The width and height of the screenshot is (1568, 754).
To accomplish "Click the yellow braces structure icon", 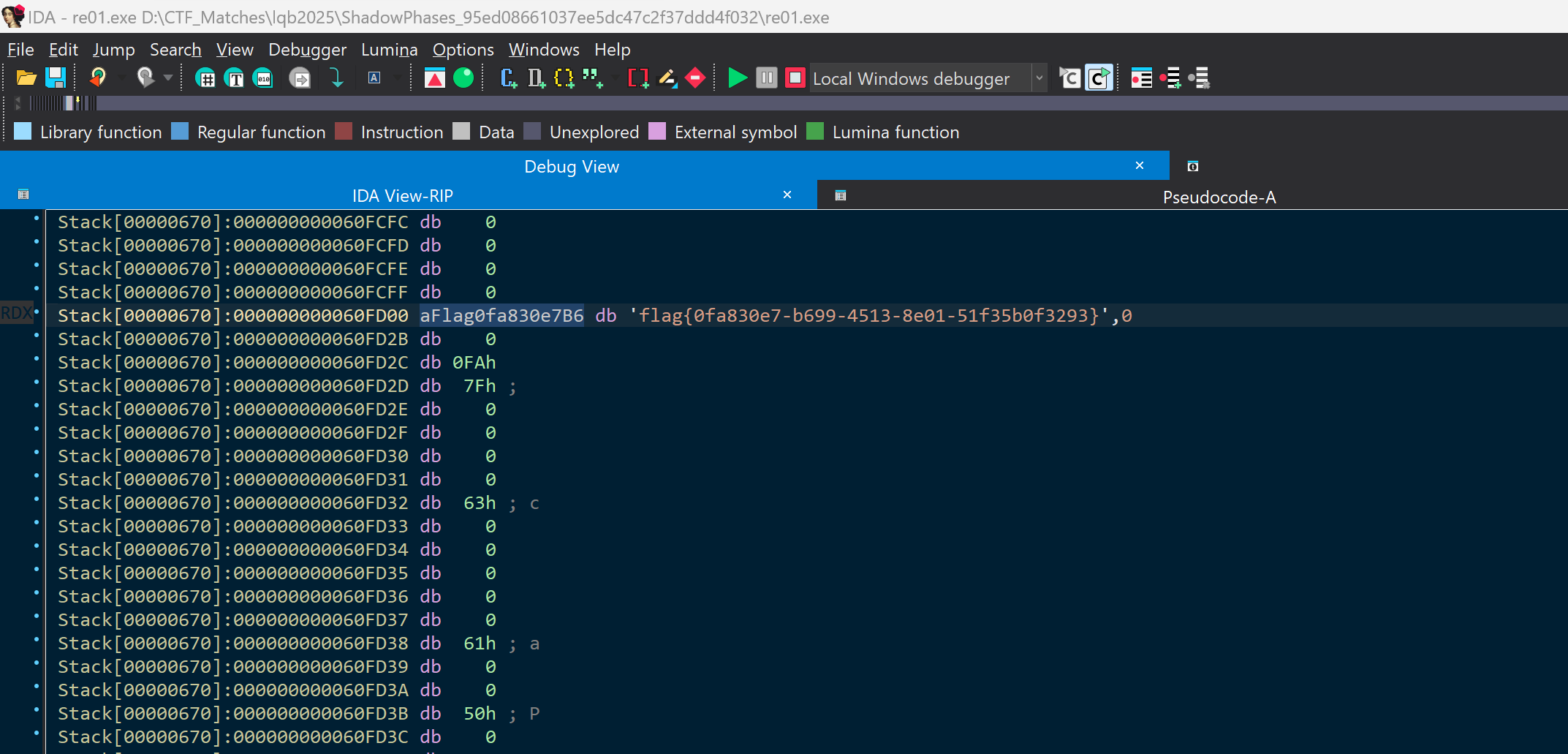I will pos(564,78).
